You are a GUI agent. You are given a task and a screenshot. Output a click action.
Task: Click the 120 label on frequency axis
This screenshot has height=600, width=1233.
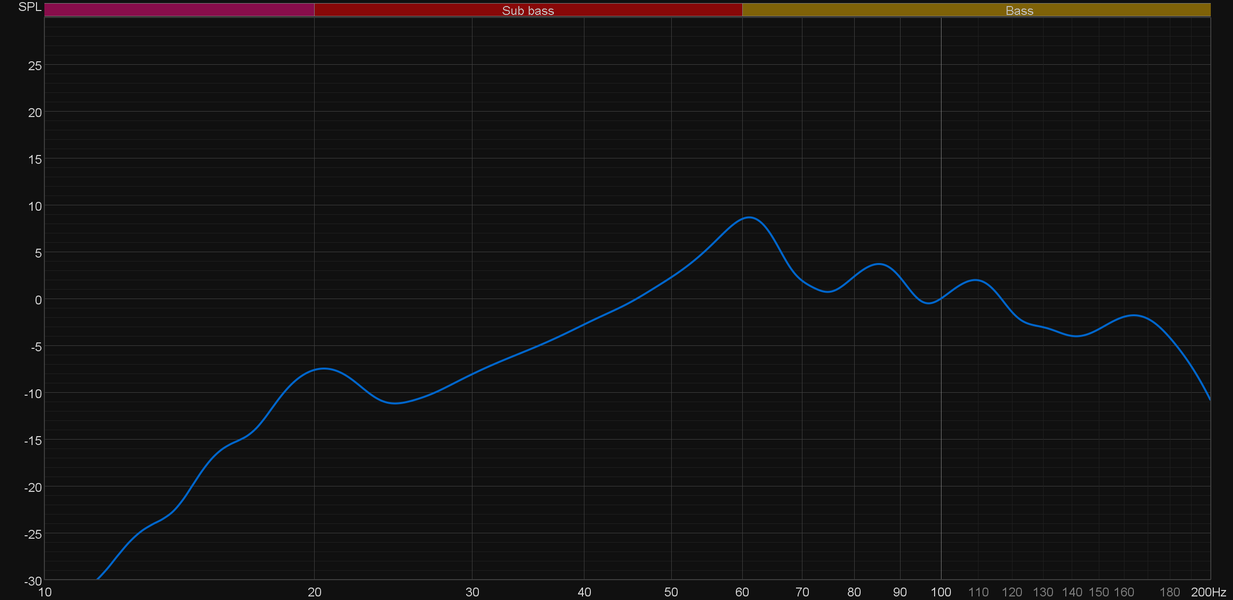(1012, 593)
